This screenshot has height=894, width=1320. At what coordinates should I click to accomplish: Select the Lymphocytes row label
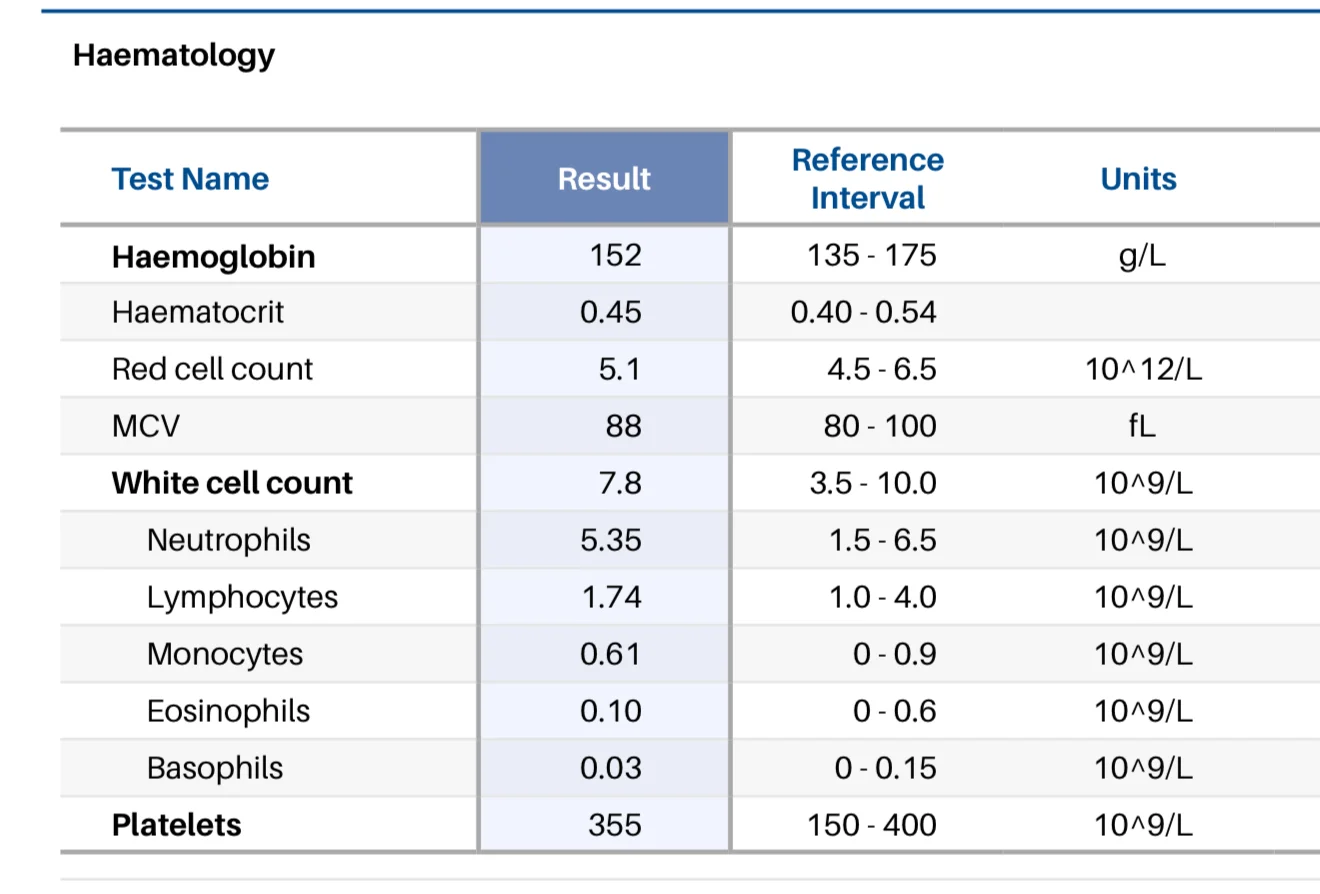[242, 597]
